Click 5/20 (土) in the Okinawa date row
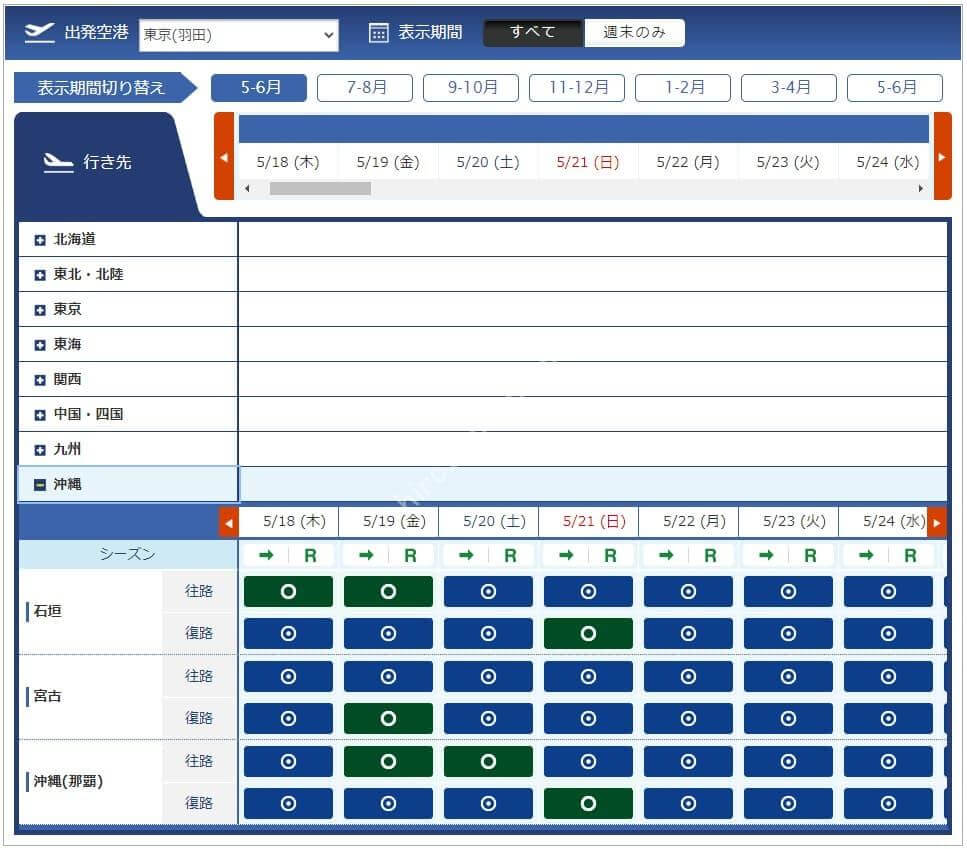The image size is (967, 849). point(494,522)
